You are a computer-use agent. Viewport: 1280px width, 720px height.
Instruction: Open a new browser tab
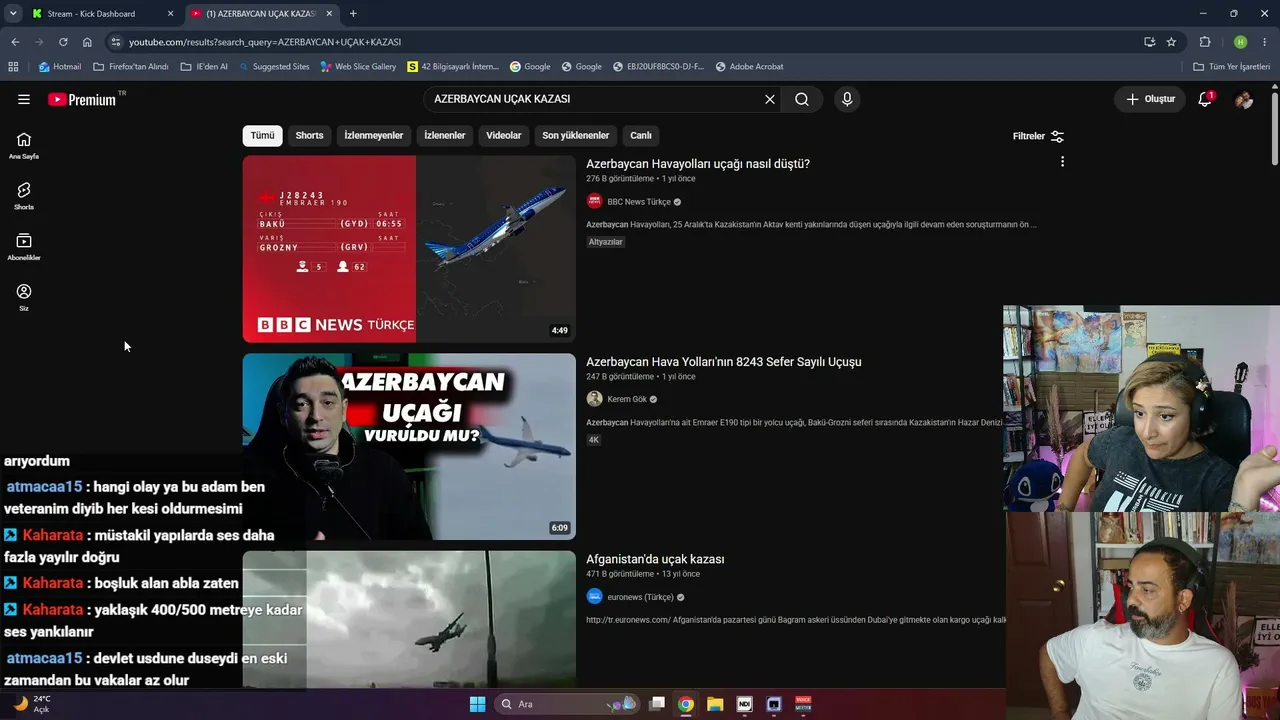click(x=353, y=14)
